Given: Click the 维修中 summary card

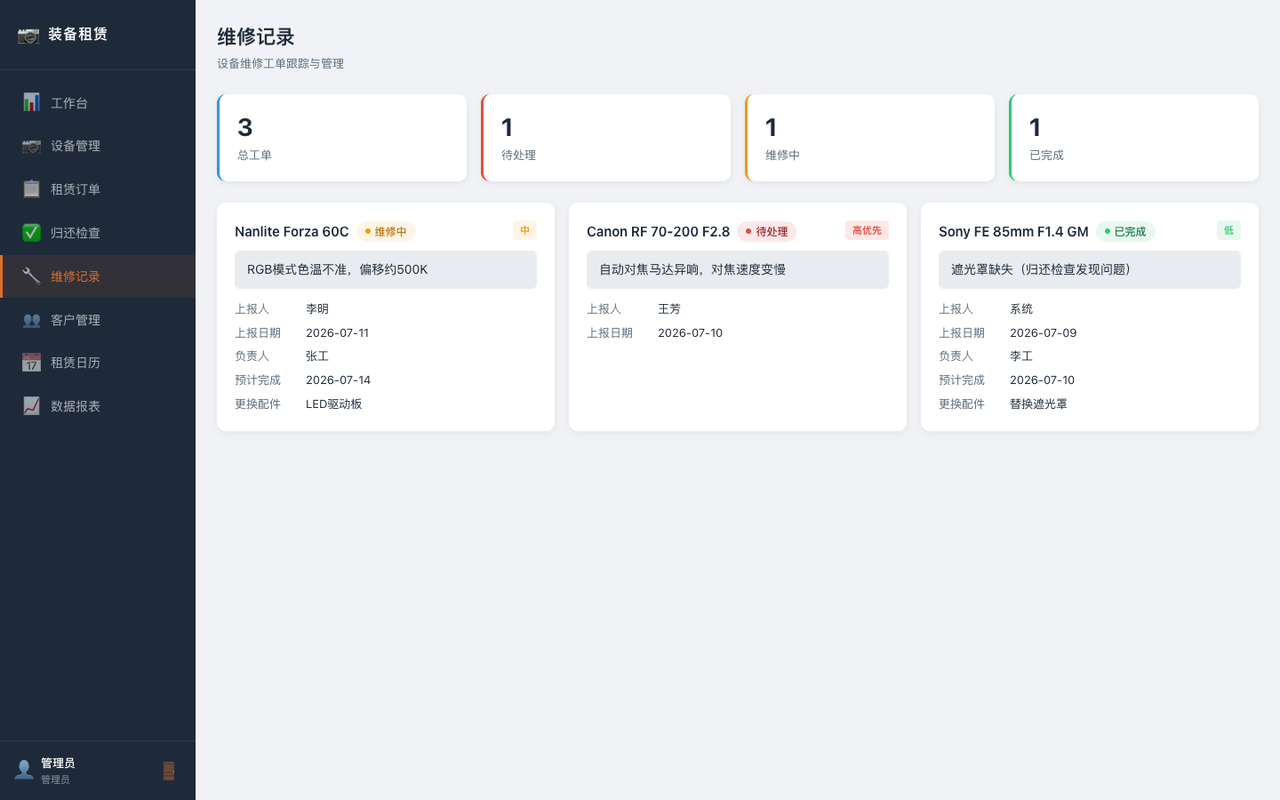Looking at the screenshot, I should [x=870, y=138].
